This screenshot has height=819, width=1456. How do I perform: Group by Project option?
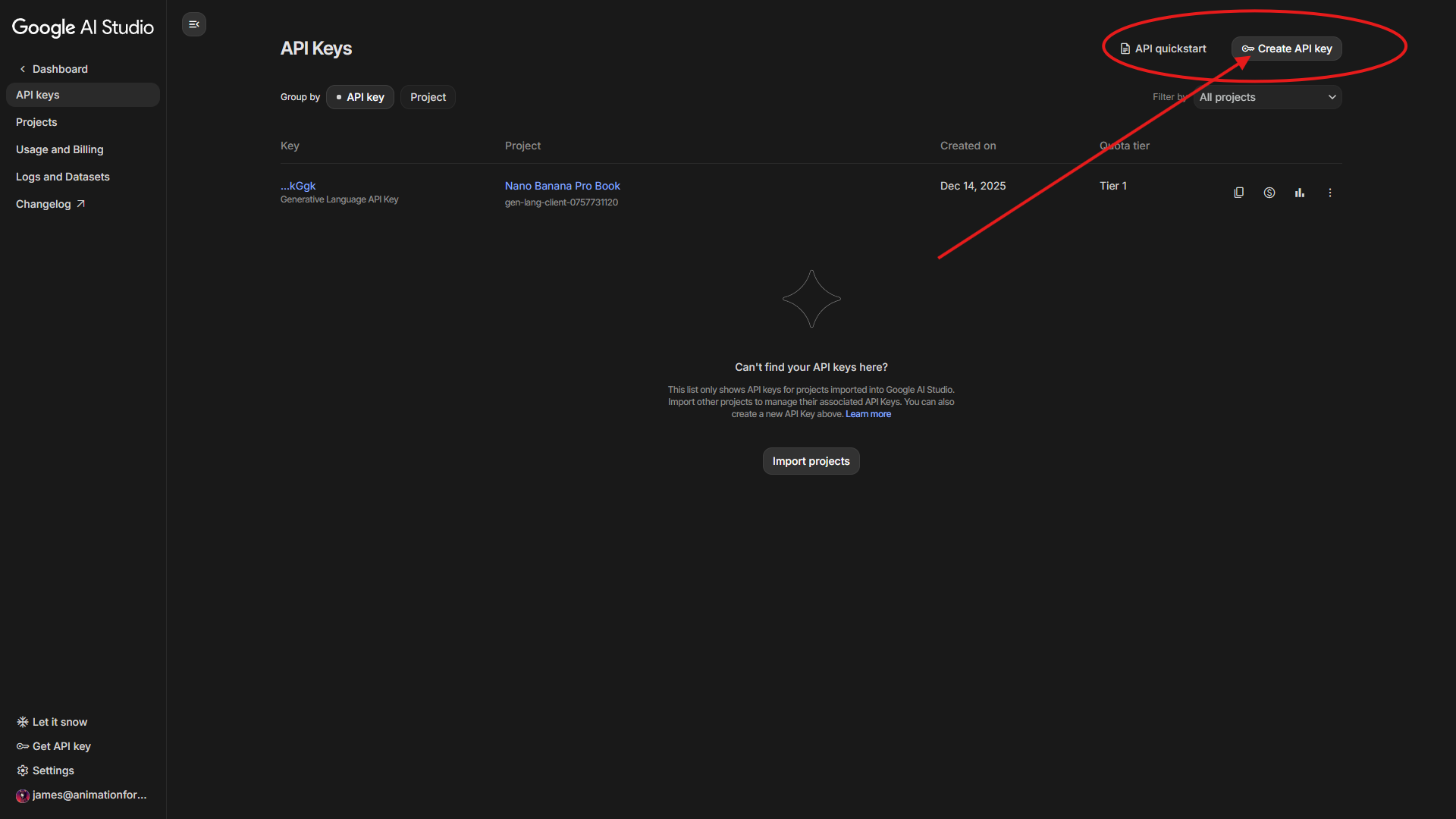pyautogui.click(x=428, y=97)
